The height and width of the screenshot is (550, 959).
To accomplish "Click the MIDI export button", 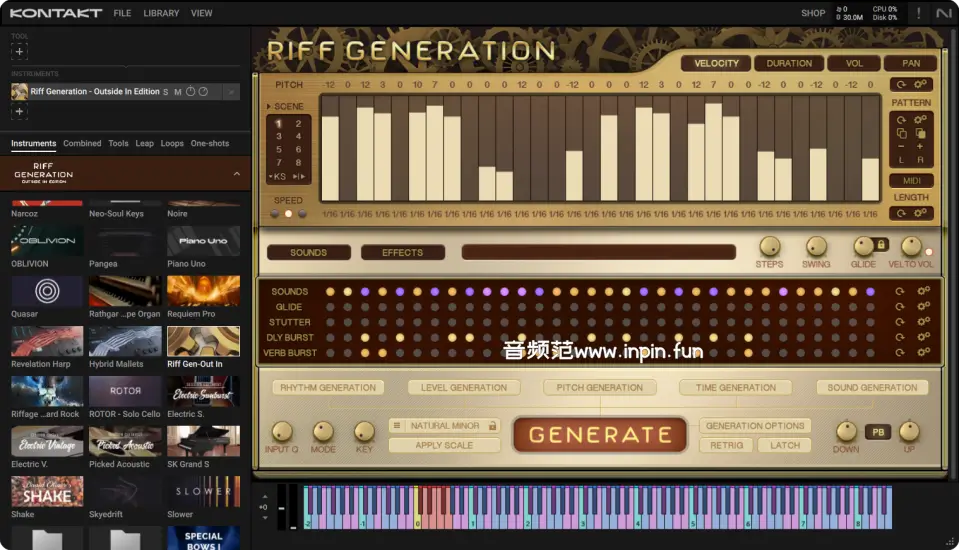I will tap(911, 180).
